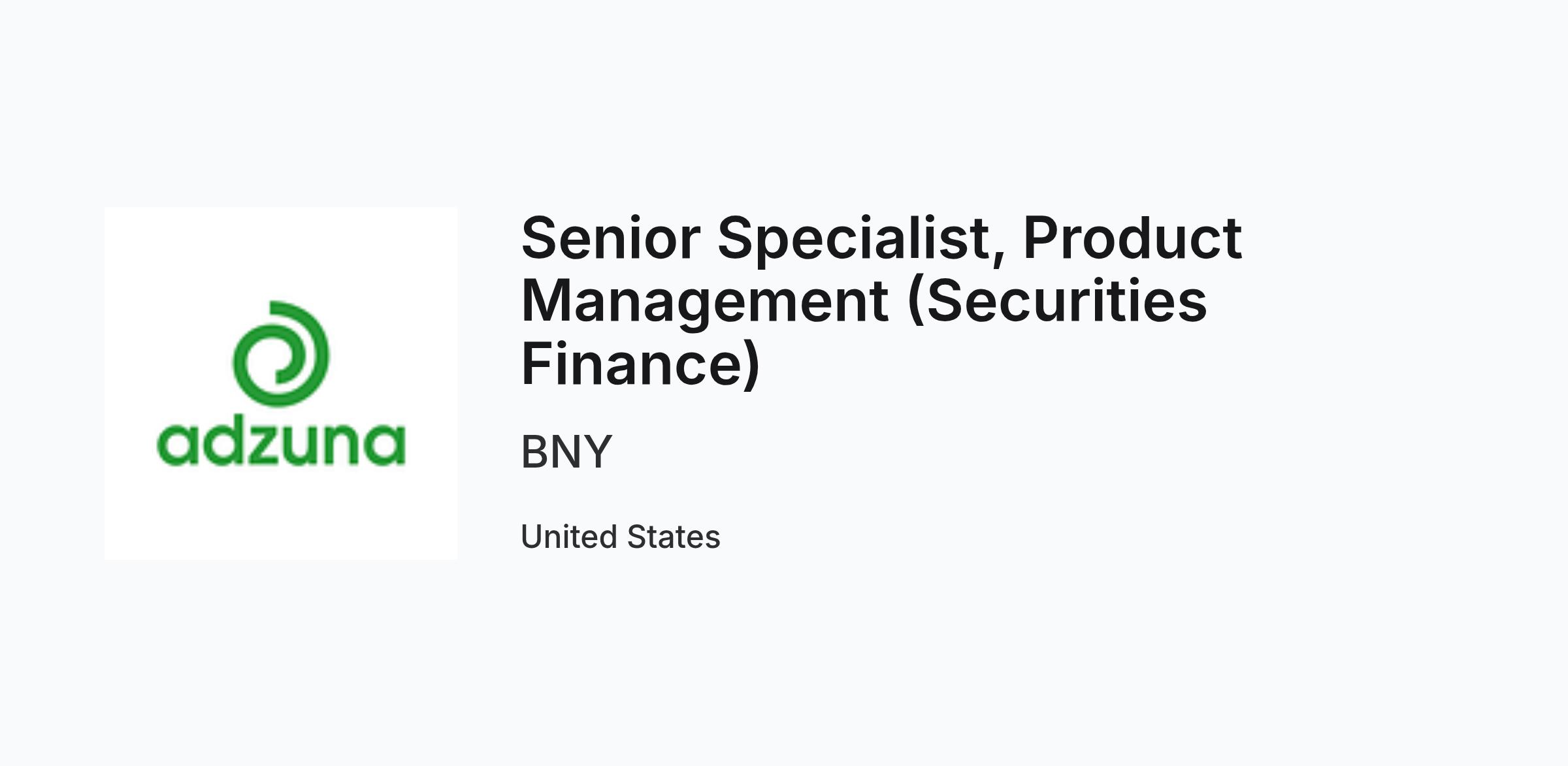The height and width of the screenshot is (766, 1568).
Task: Click the letter "B" in BNY
Action: [534, 452]
